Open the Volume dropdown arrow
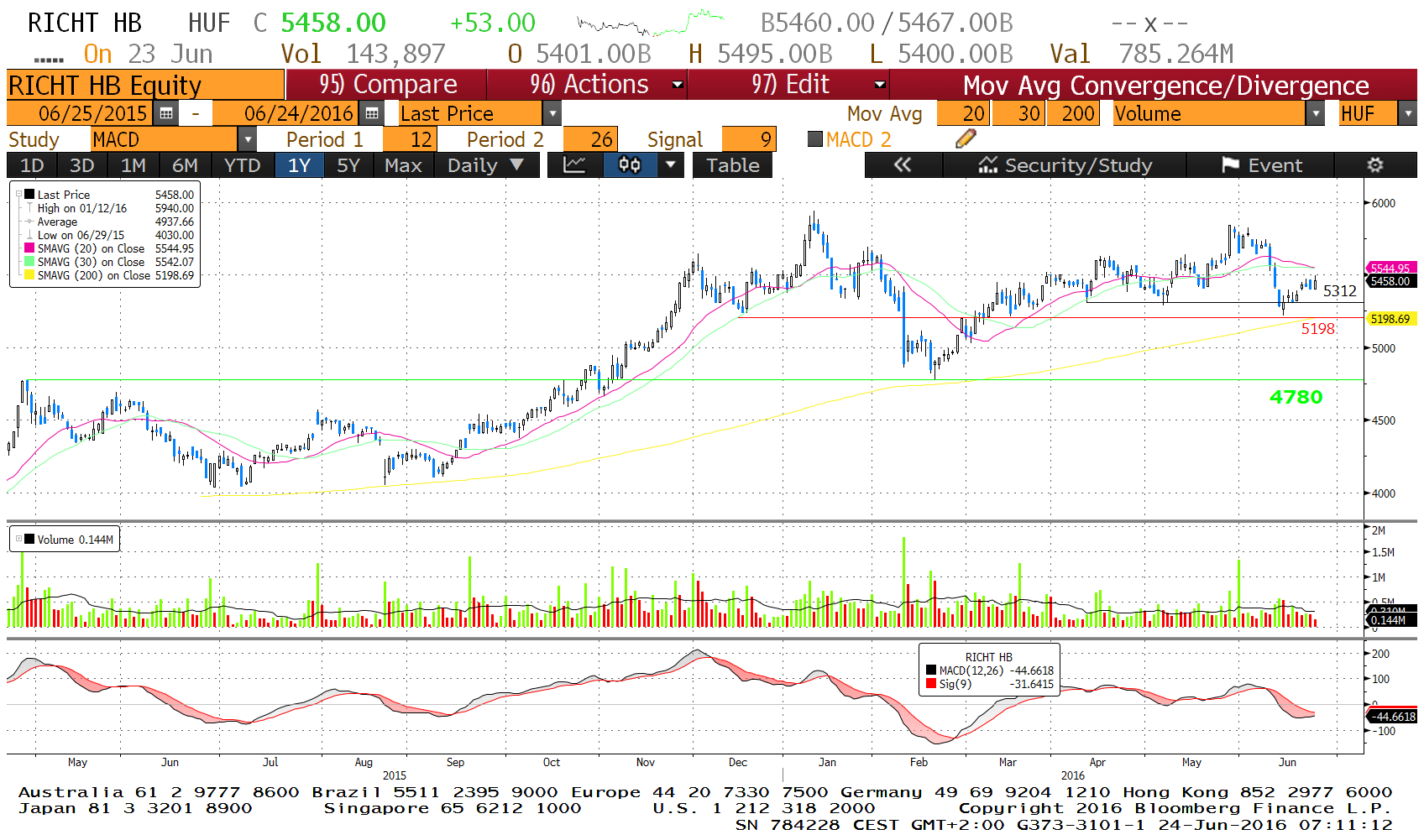This screenshot has width=1424, height=840. [1316, 113]
